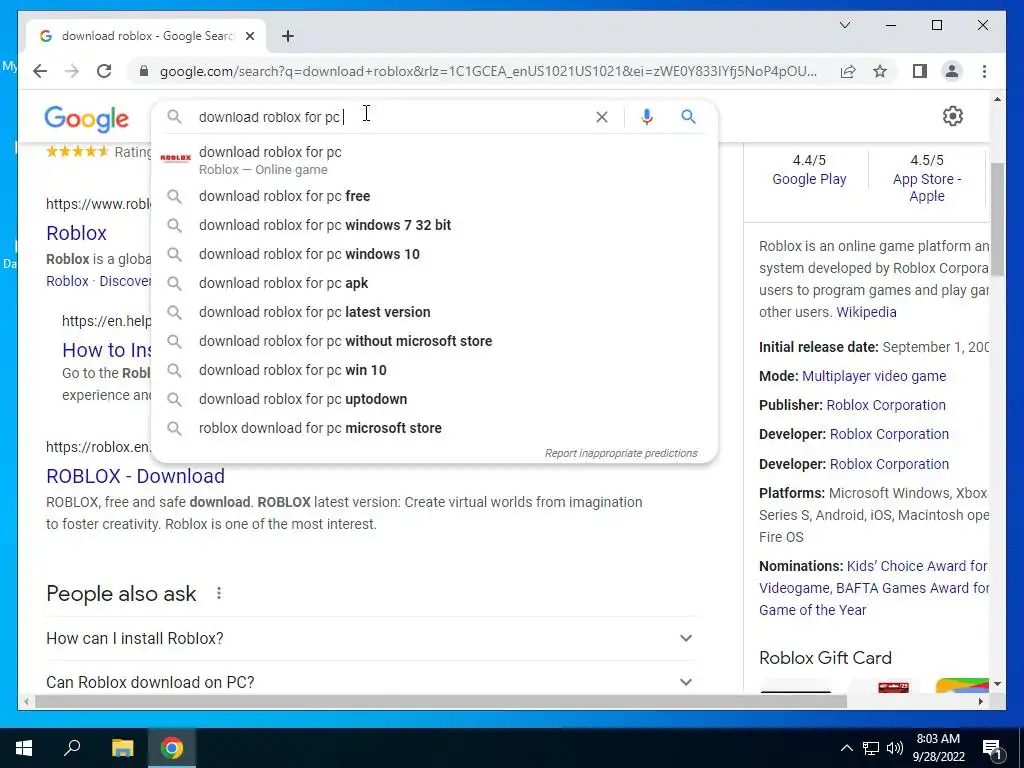Open the notification center icon
Viewport: 1024px width, 768px height.
tap(992, 749)
